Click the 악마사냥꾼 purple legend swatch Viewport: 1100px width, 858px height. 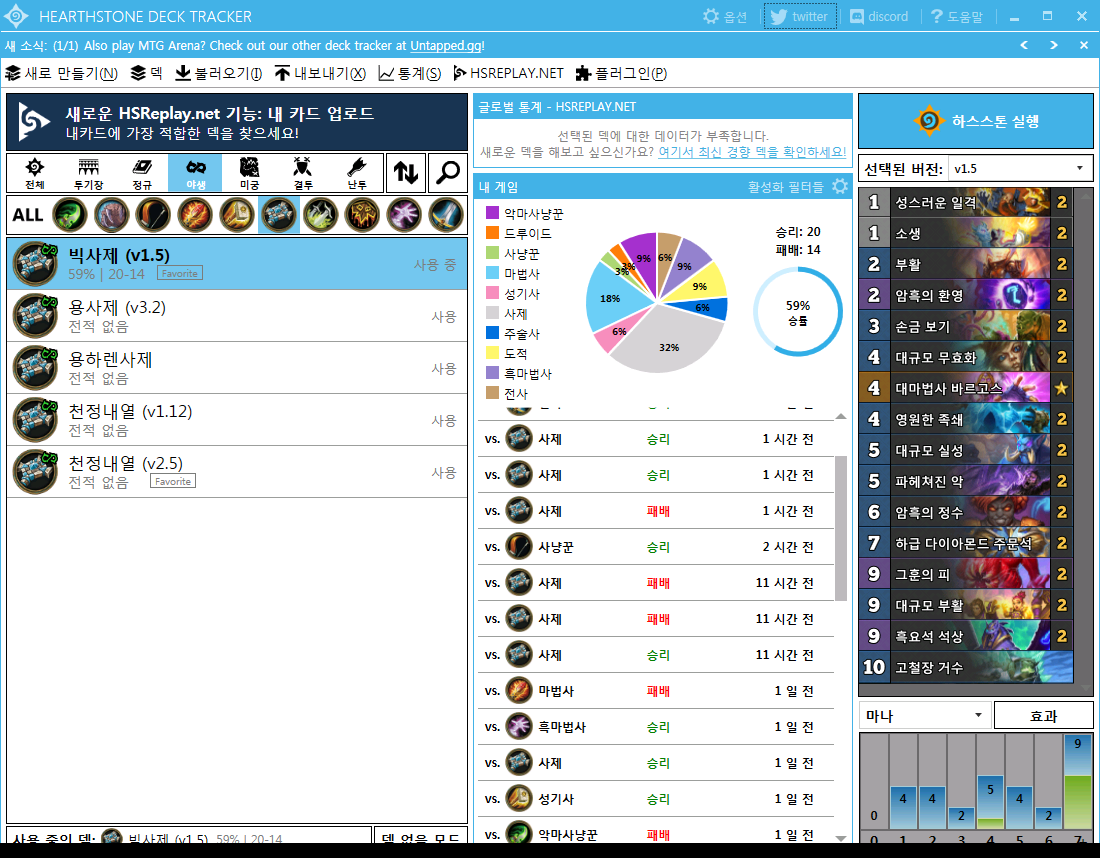(x=492, y=213)
